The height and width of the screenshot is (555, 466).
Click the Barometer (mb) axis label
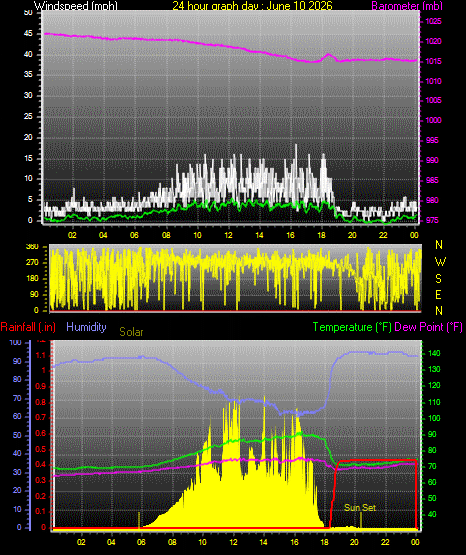407,6
